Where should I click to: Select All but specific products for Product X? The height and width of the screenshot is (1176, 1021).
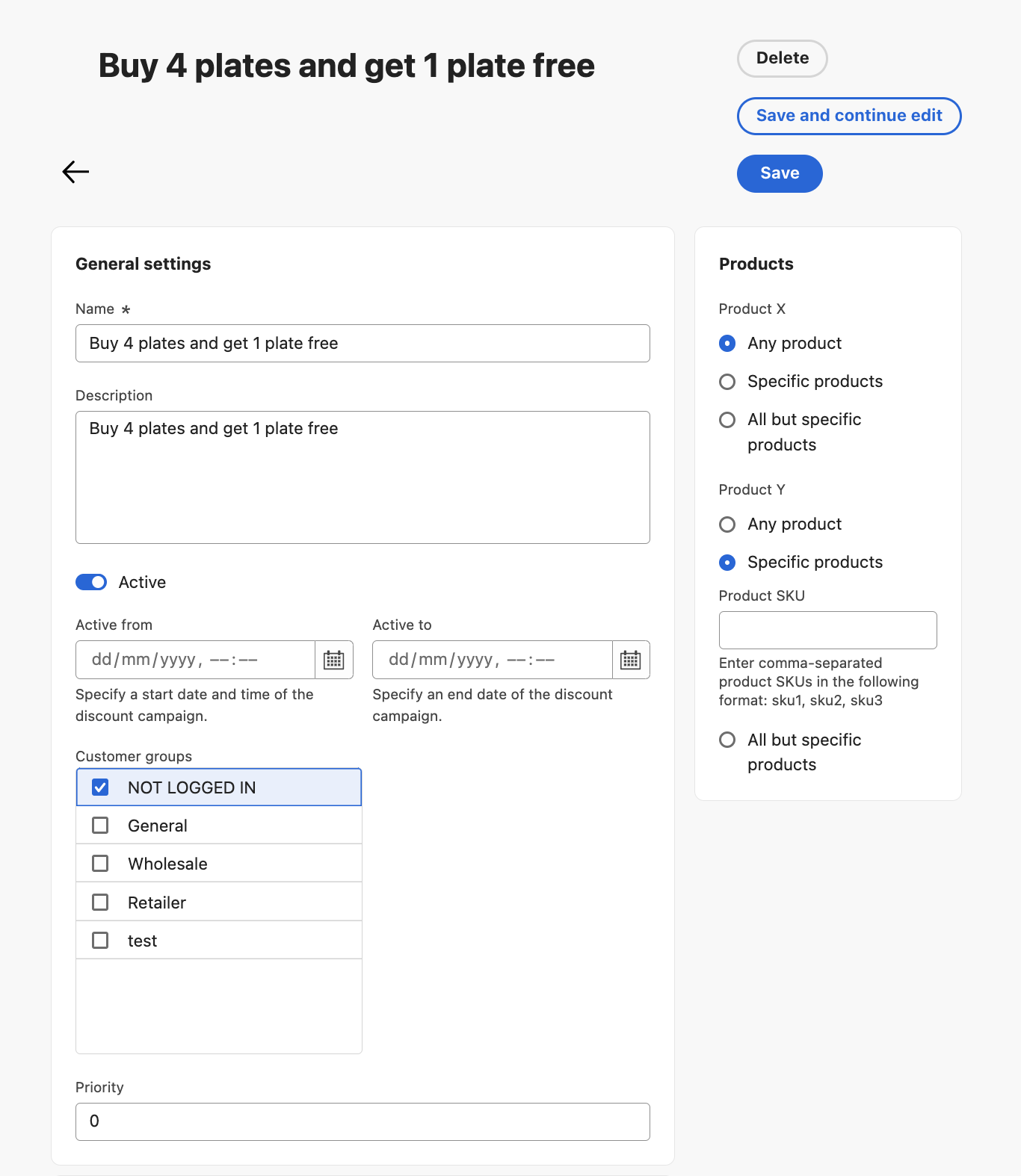click(x=727, y=420)
